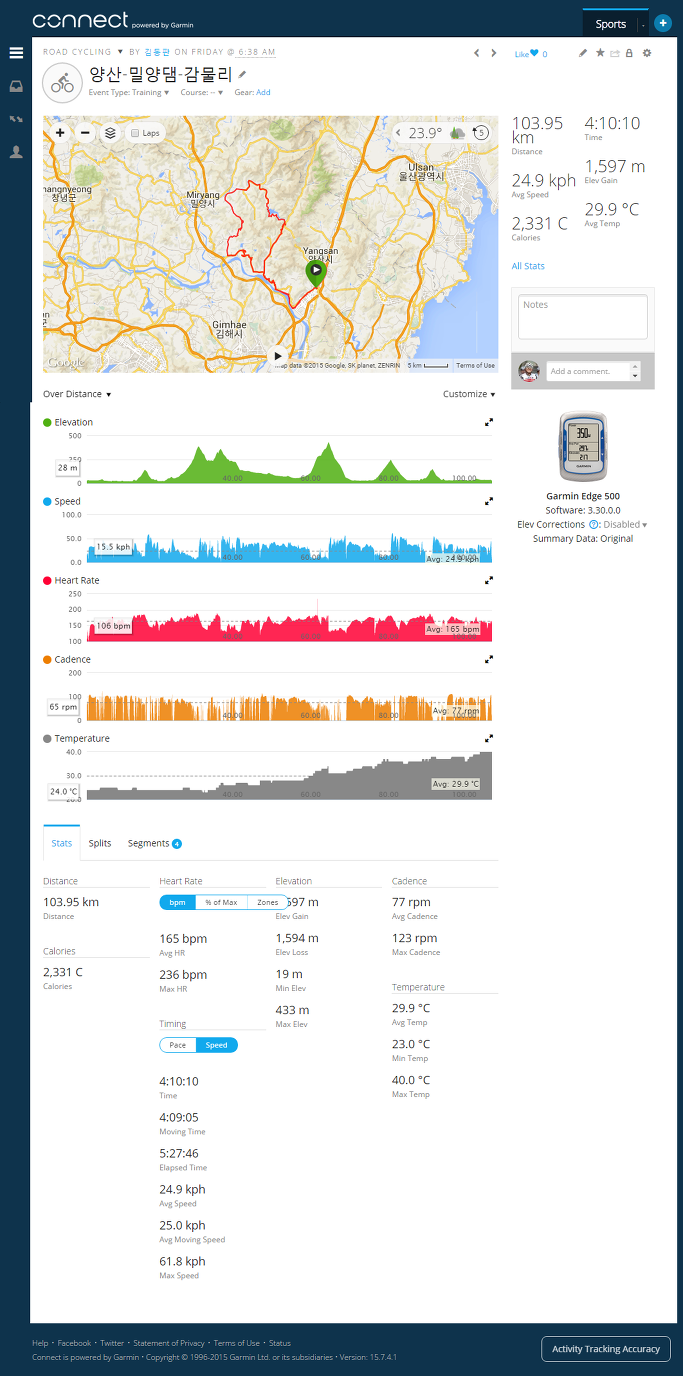Click Elev Corrections help question icon
This screenshot has width=683, height=1376.
(x=594, y=524)
